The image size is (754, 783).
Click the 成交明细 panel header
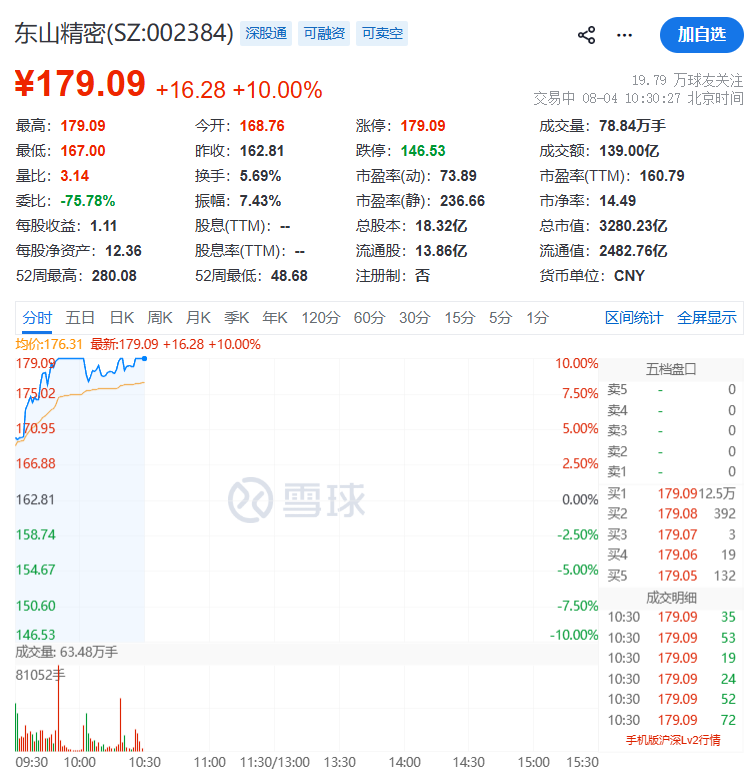coord(671,598)
